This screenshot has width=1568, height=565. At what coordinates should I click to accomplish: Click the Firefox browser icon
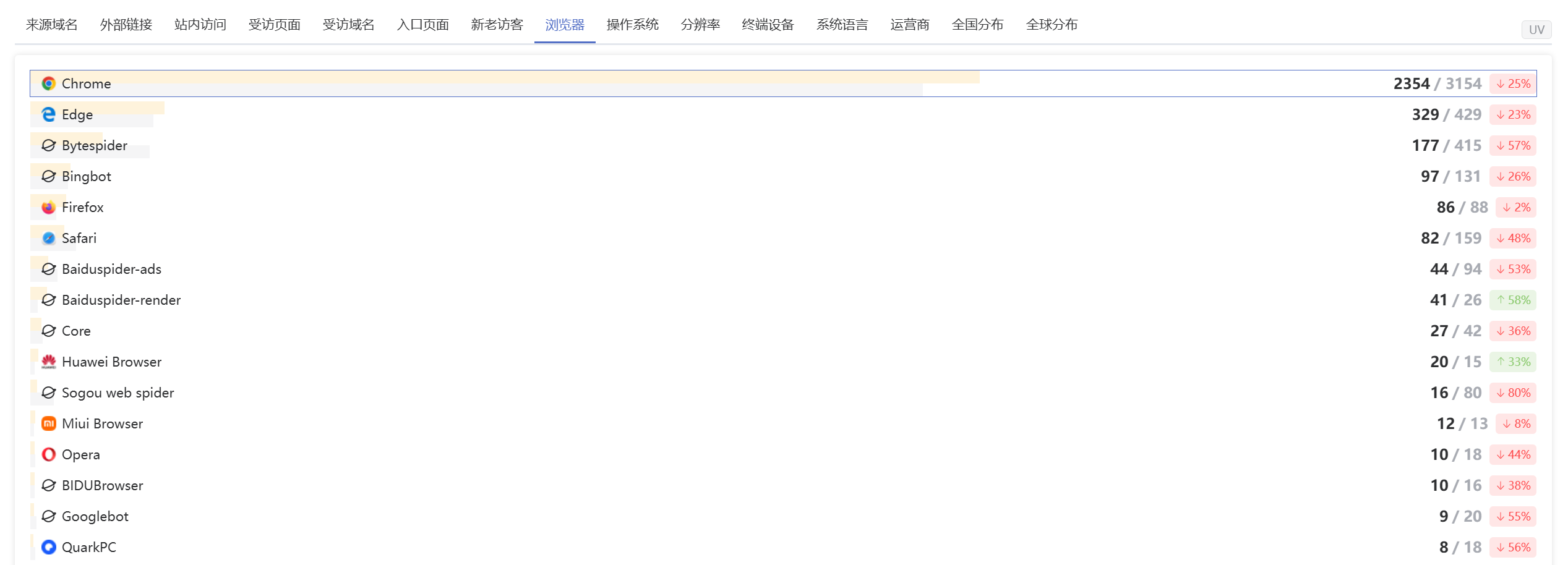click(49, 207)
